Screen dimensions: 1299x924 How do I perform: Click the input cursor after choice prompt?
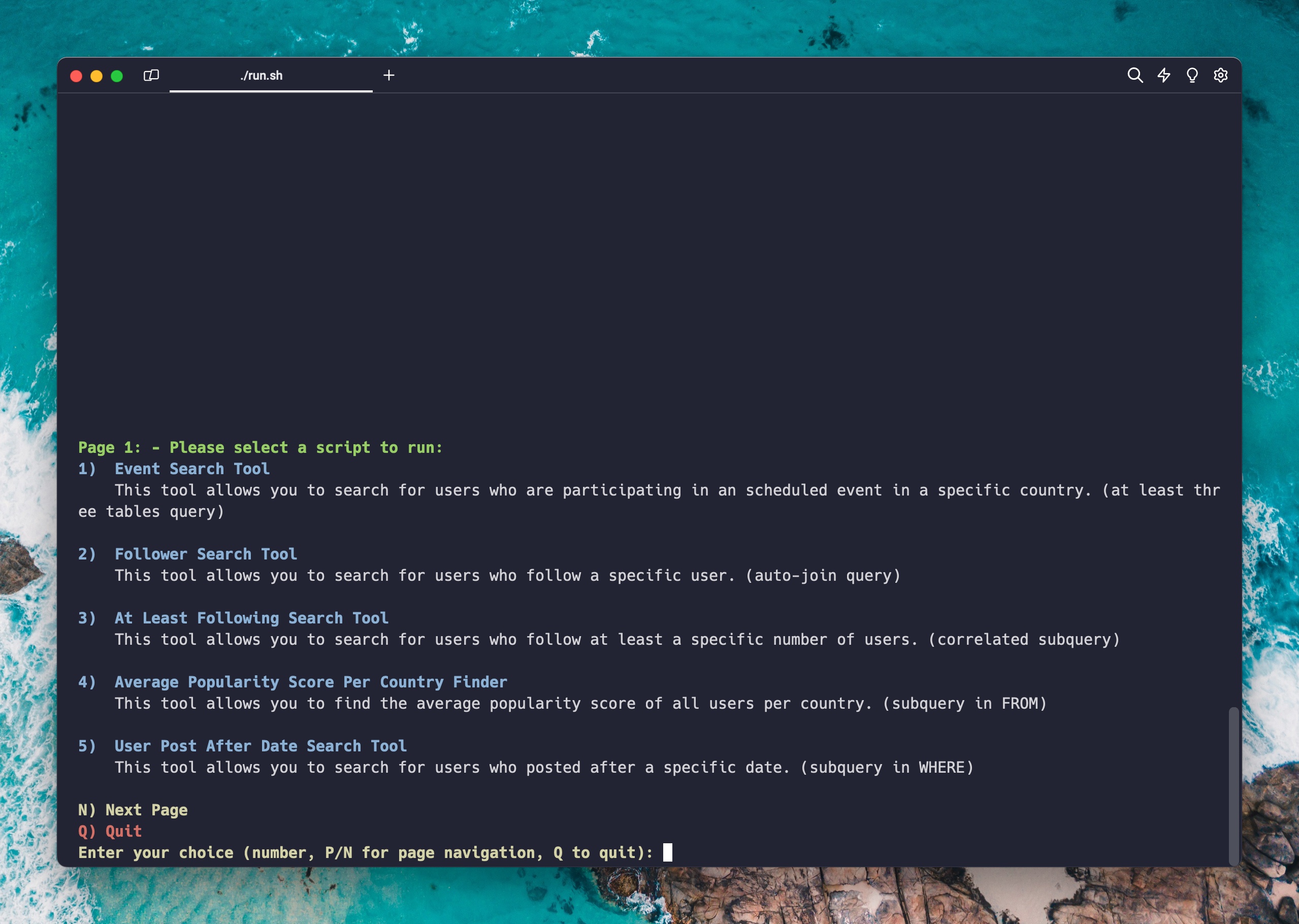coord(667,852)
